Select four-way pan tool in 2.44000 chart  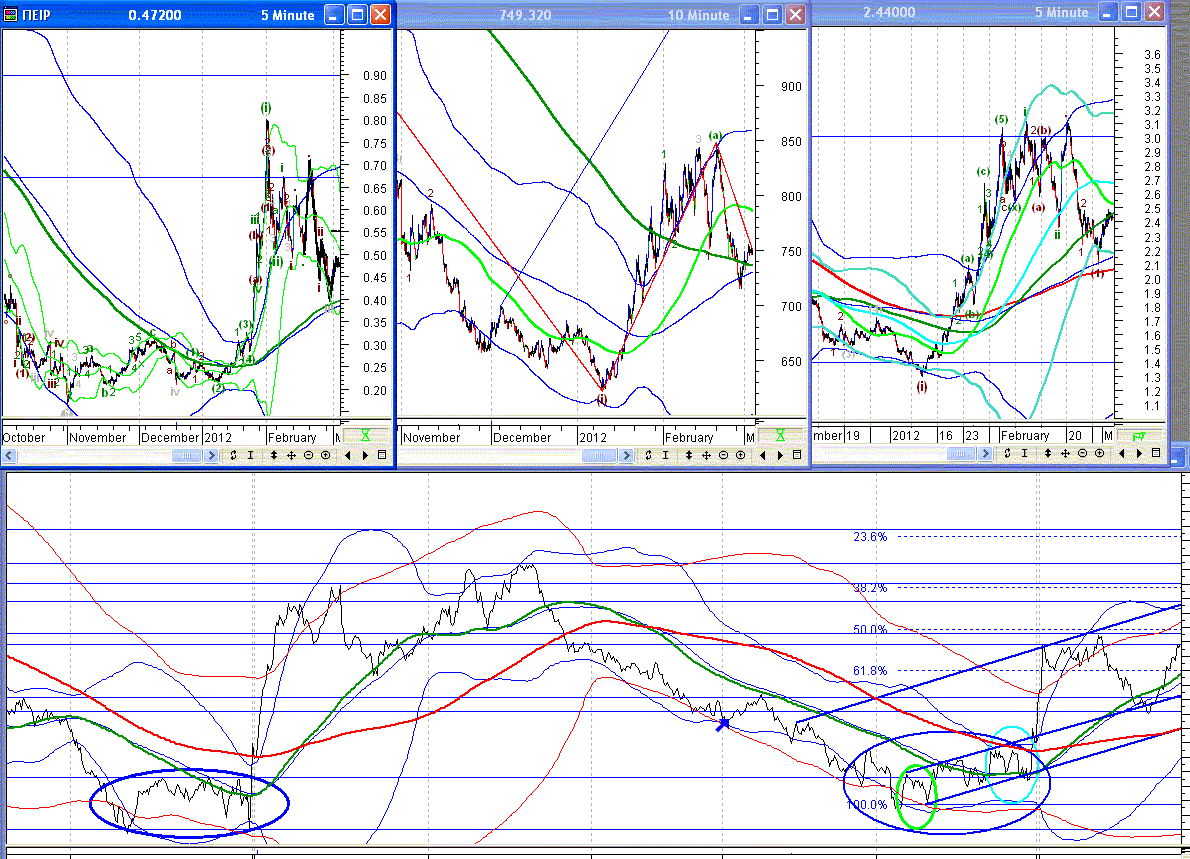coord(1066,454)
